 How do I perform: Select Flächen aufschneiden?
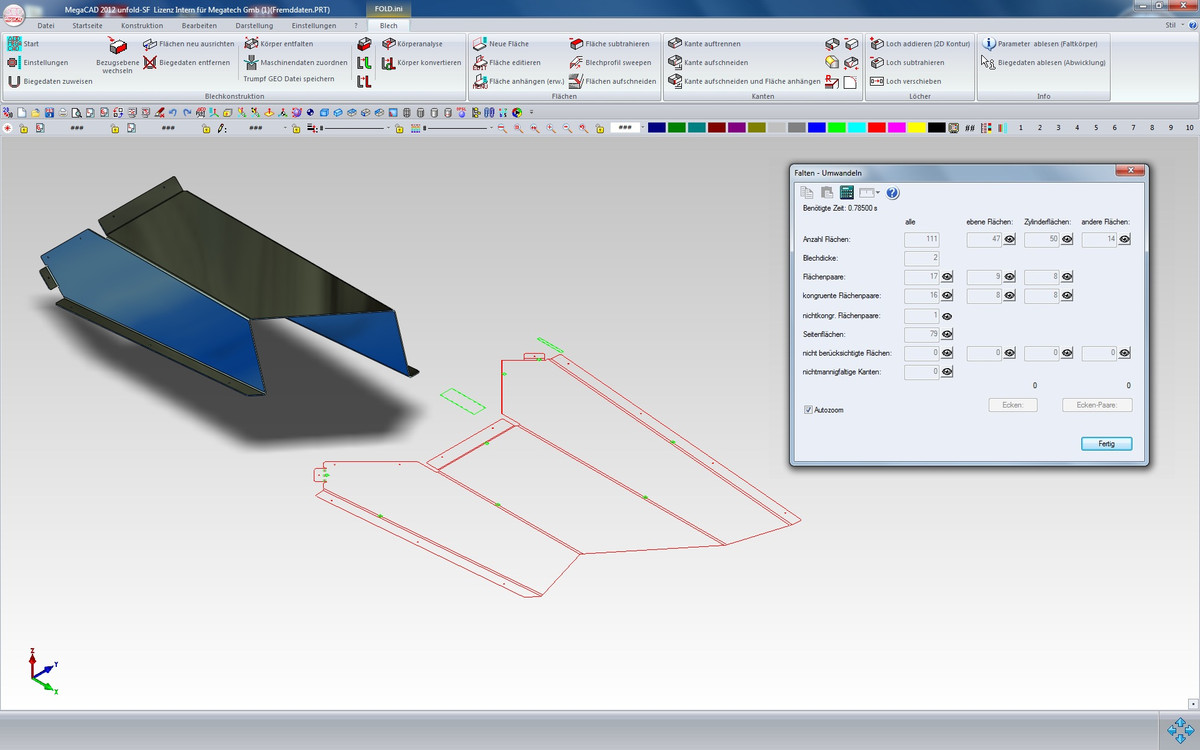613,81
